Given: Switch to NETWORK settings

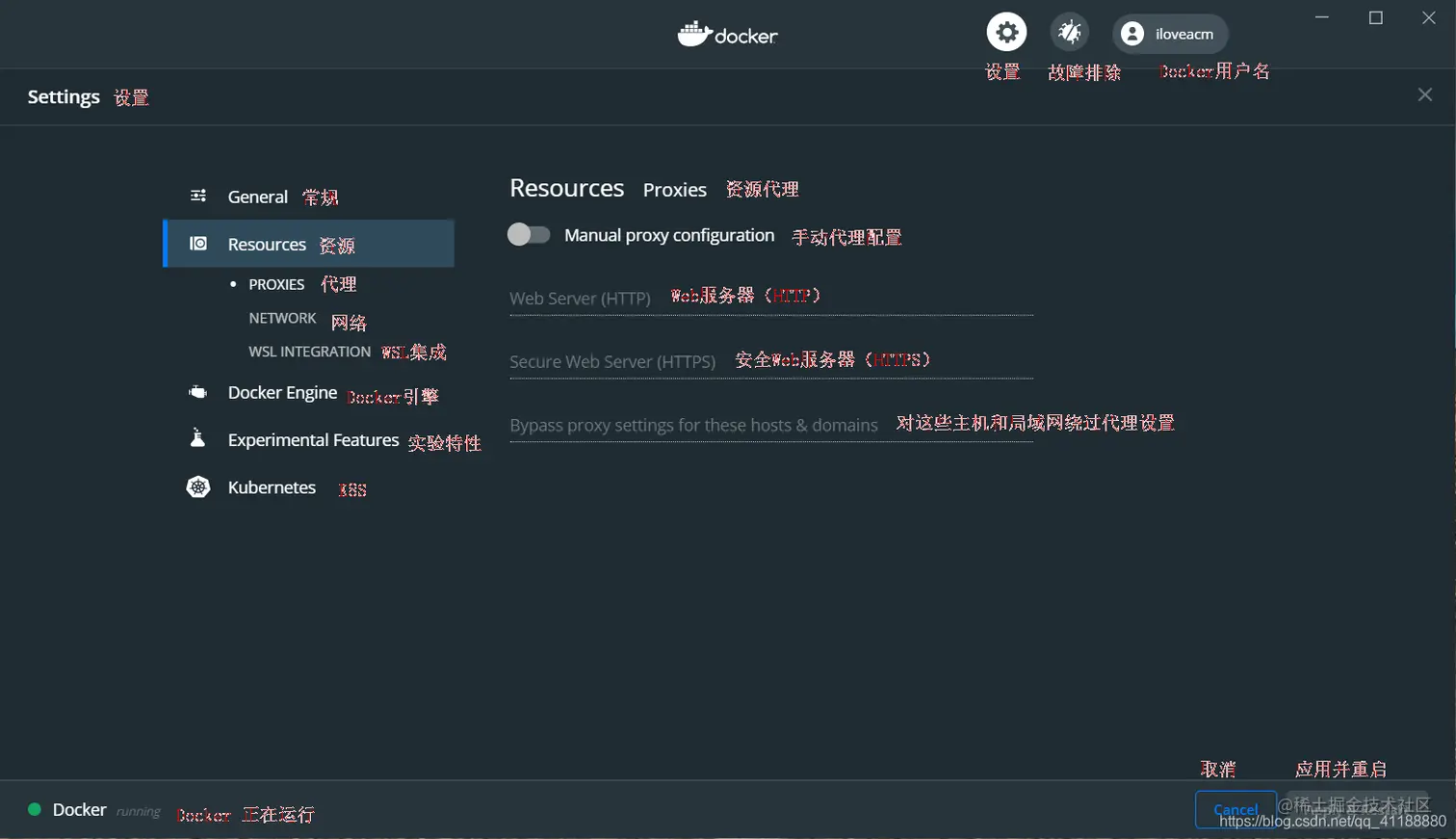Looking at the screenshot, I should (282, 317).
